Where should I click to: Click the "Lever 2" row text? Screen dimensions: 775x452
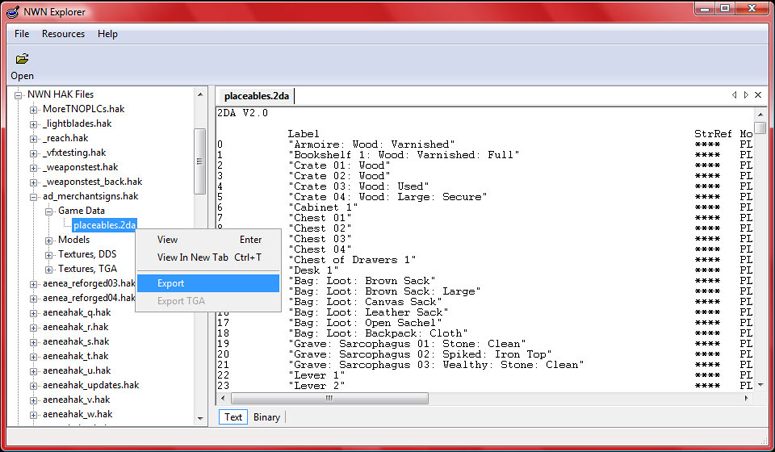[316, 386]
